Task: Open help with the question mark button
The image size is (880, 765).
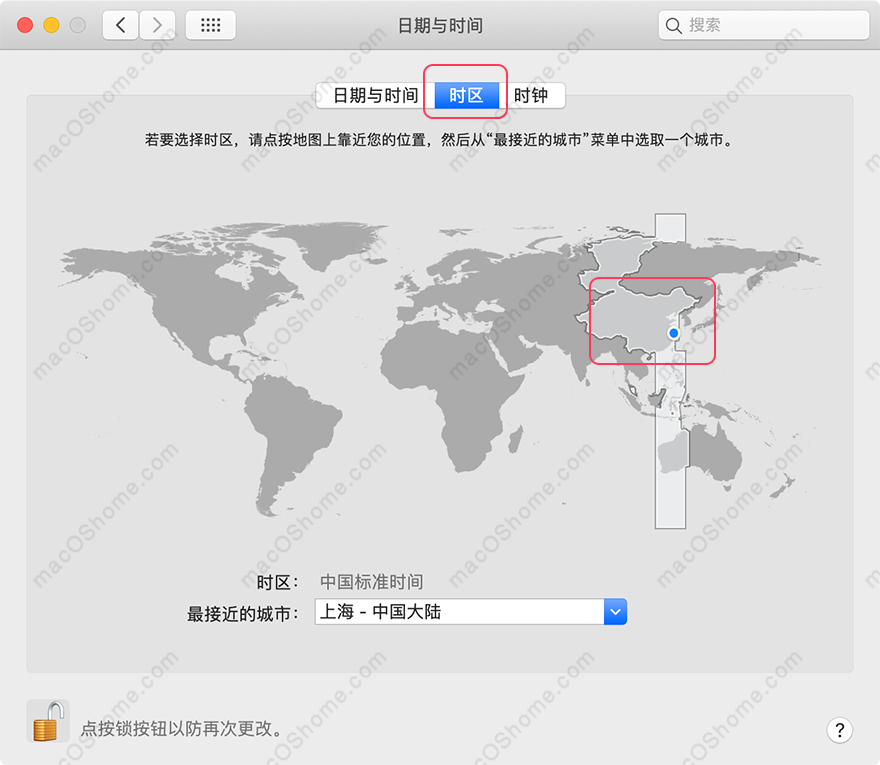Action: pyautogui.click(x=840, y=729)
